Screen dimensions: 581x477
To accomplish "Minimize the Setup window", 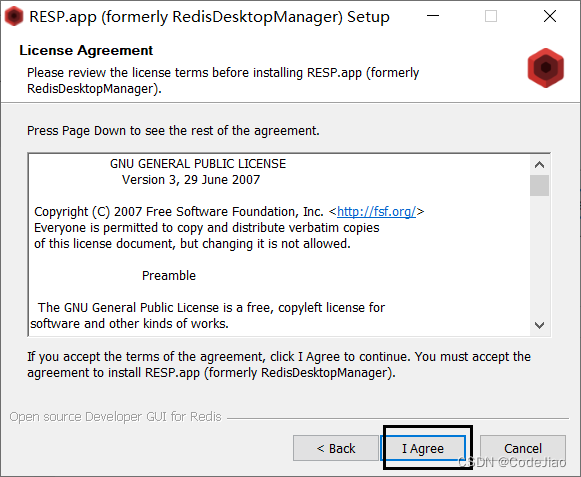I will pos(433,16).
